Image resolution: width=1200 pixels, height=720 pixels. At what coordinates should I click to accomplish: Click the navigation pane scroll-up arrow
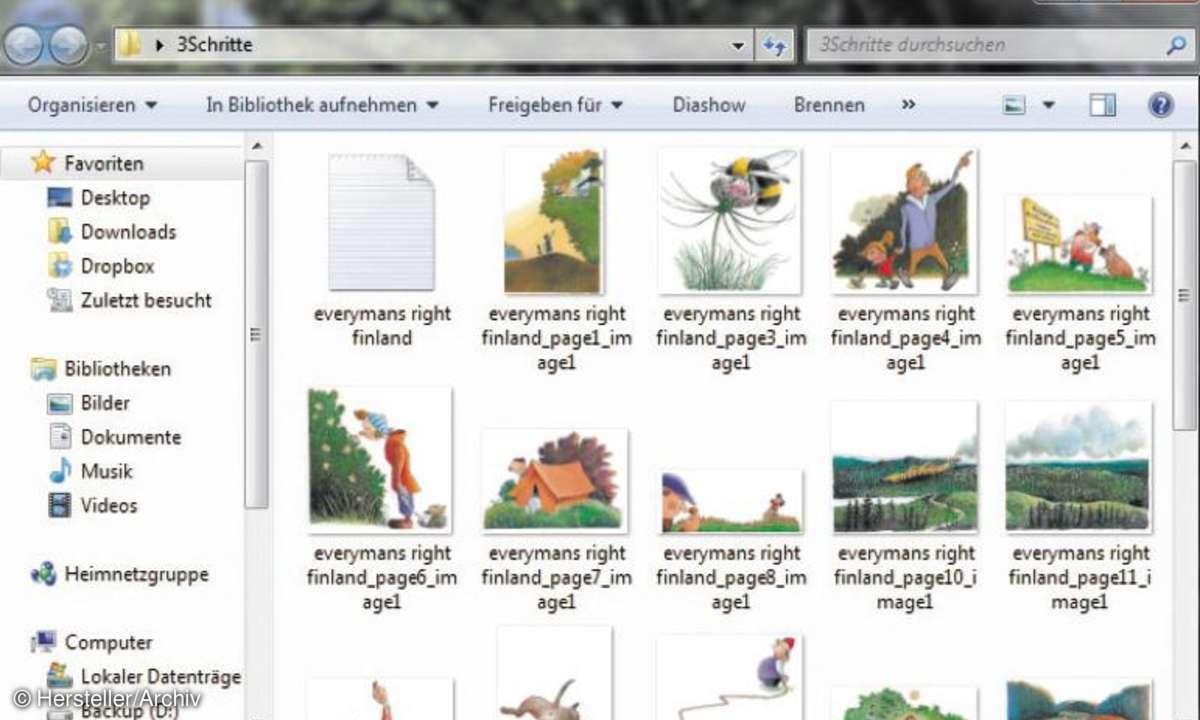tap(256, 146)
